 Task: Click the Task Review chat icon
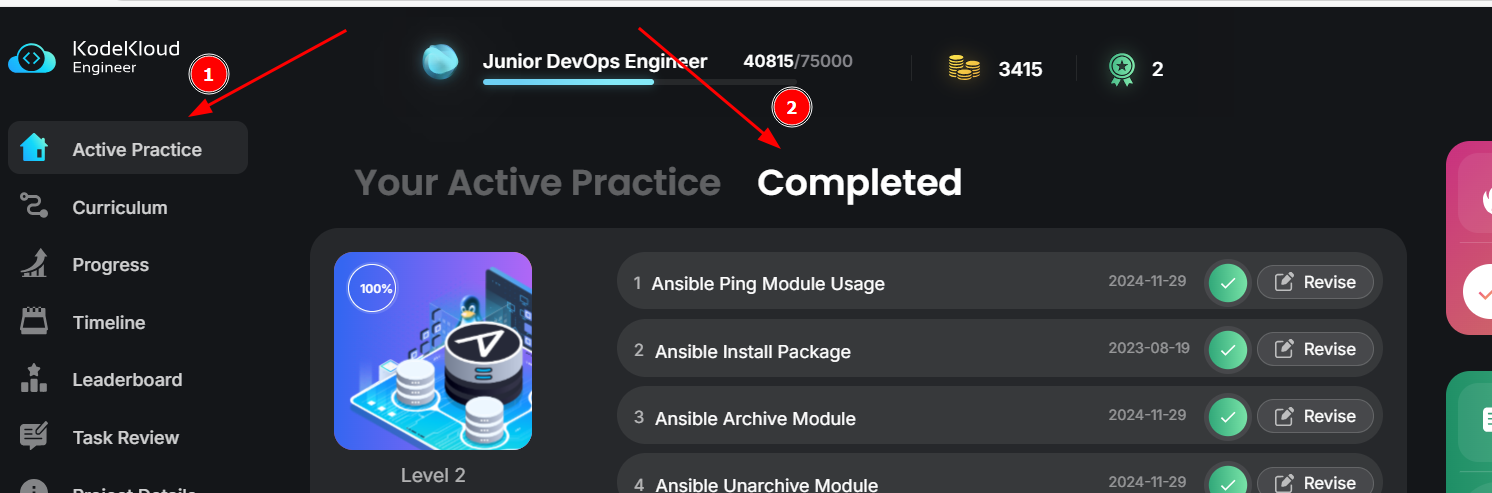(34, 437)
